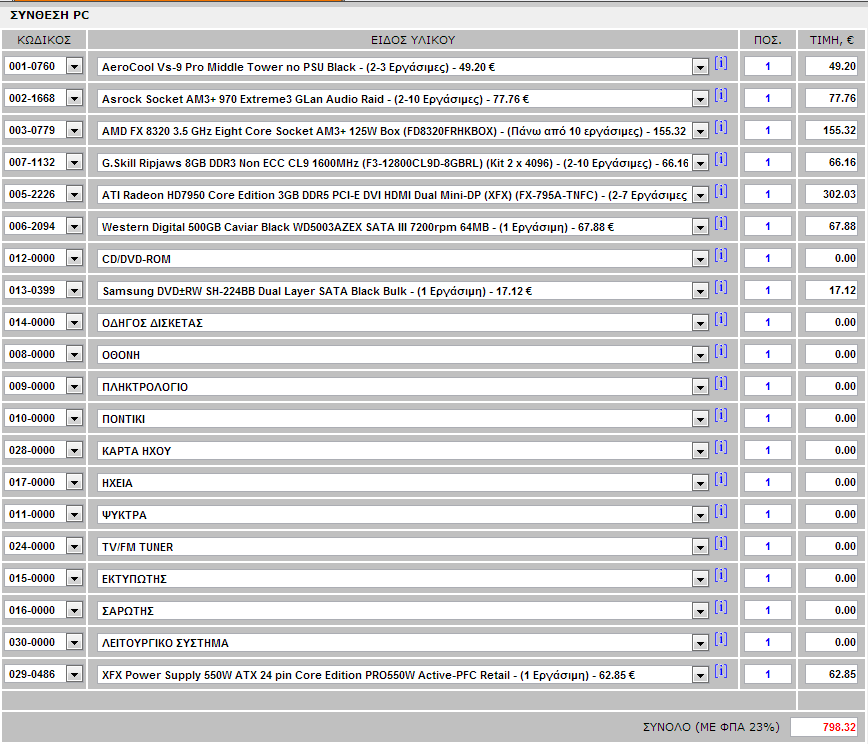This screenshot has width=868, height=744.
Task: Open code dropdown showing 006-2094
Action: (x=74, y=226)
